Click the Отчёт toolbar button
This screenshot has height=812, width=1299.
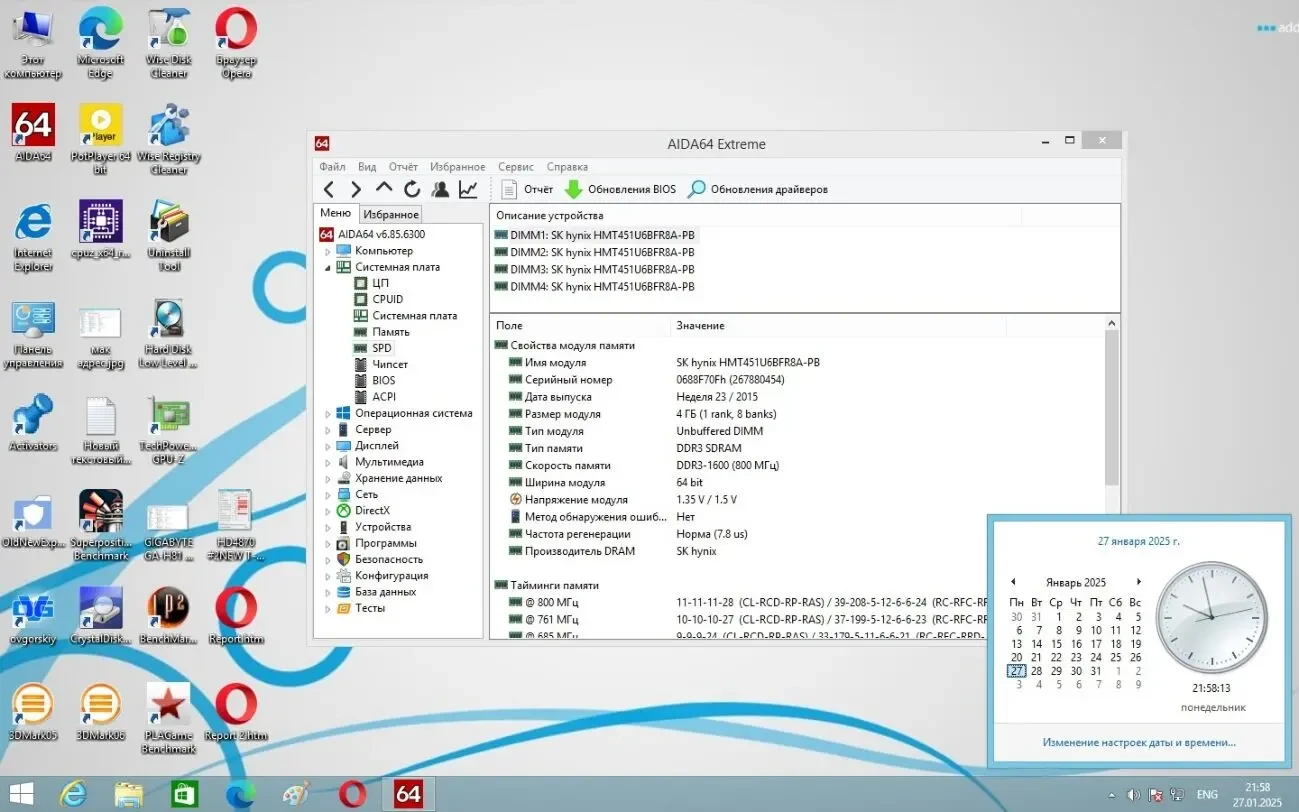click(527, 189)
